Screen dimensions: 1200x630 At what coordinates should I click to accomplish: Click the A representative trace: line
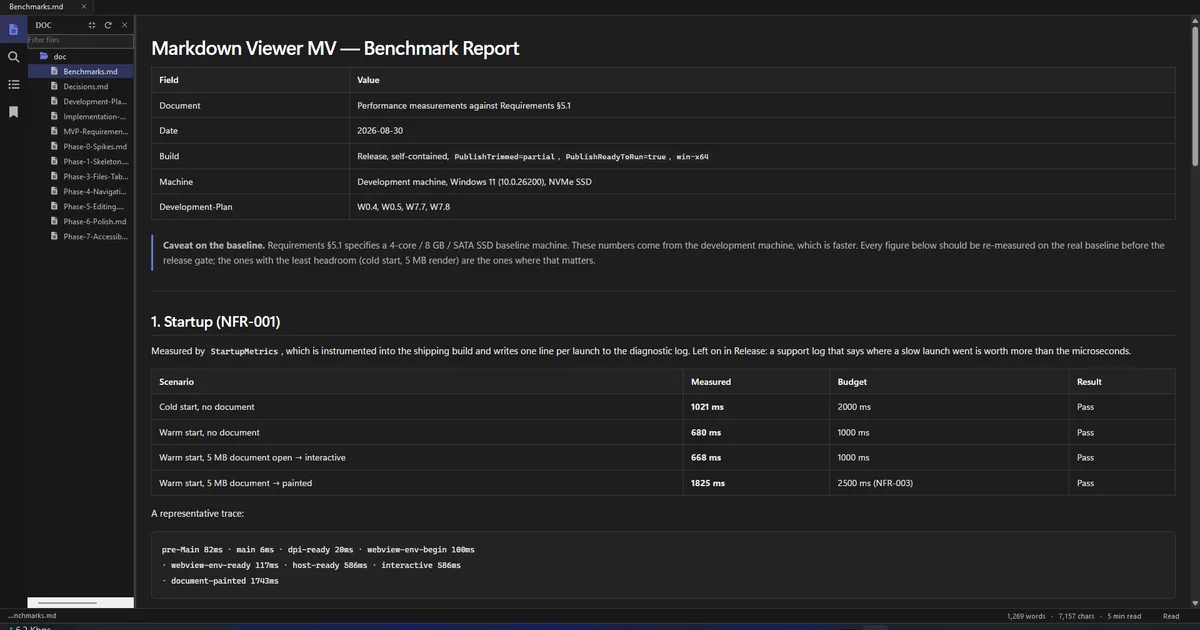coord(197,513)
